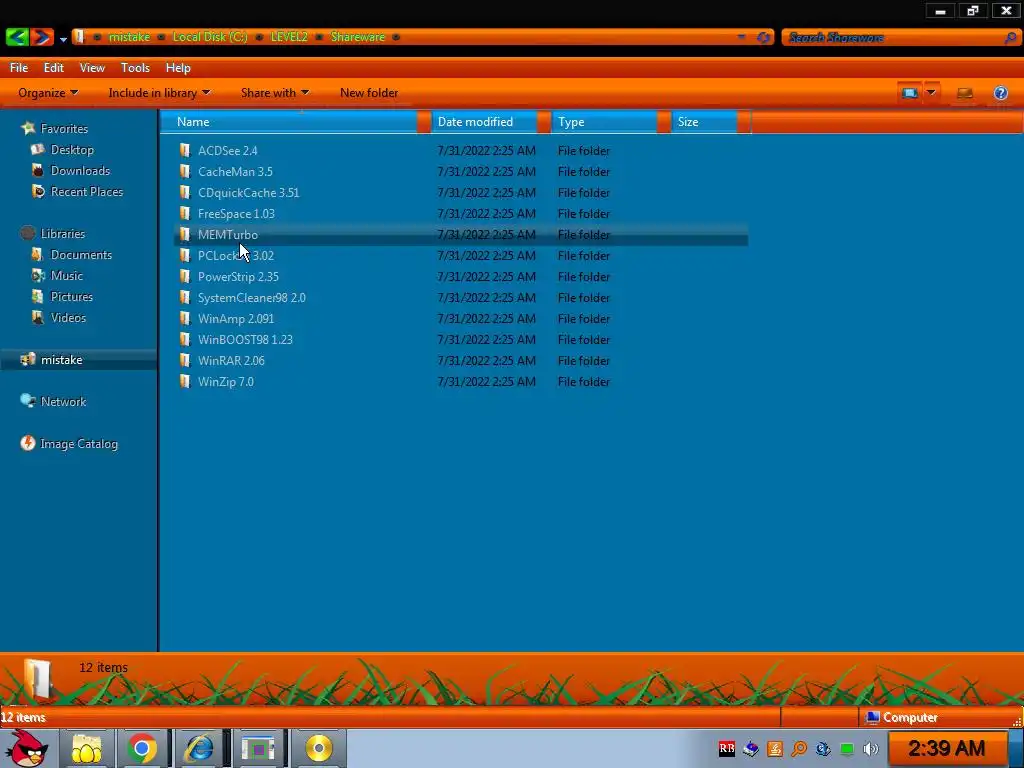Focus the Search Shareware input field
The height and width of the screenshot is (768, 1024).
tap(893, 37)
